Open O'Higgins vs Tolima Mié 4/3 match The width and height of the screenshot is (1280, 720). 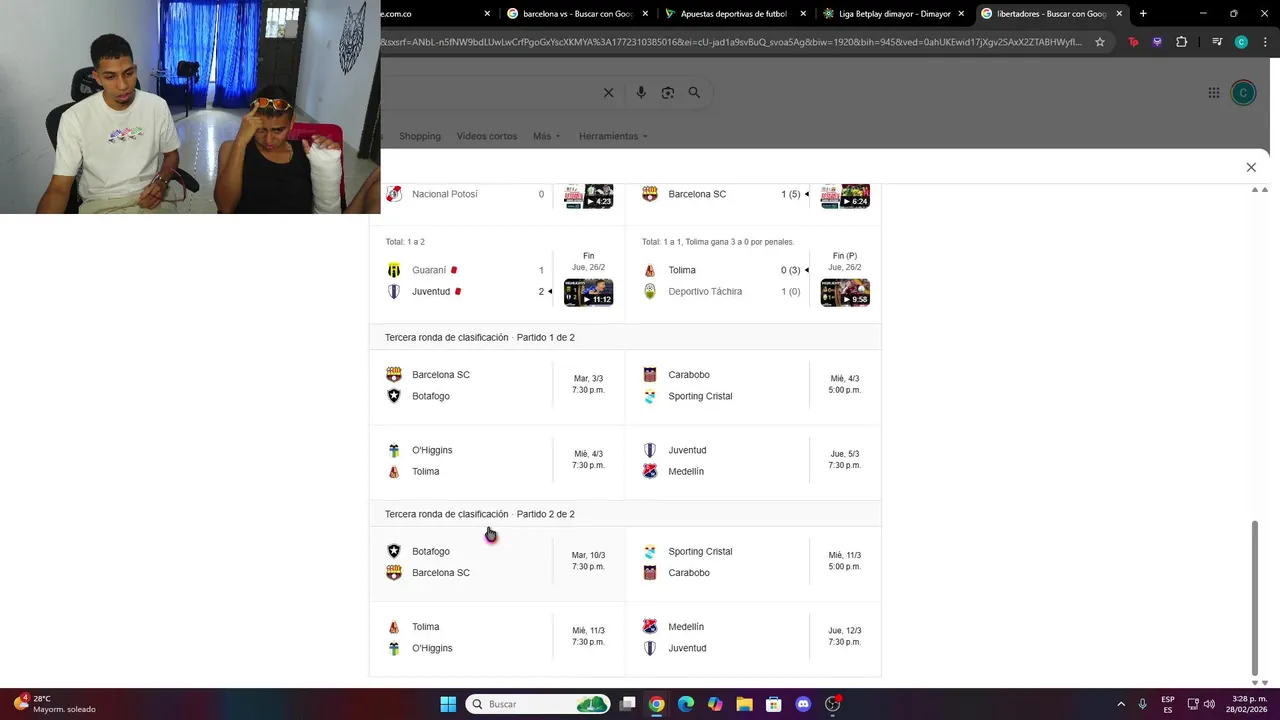click(x=497, y=461)
